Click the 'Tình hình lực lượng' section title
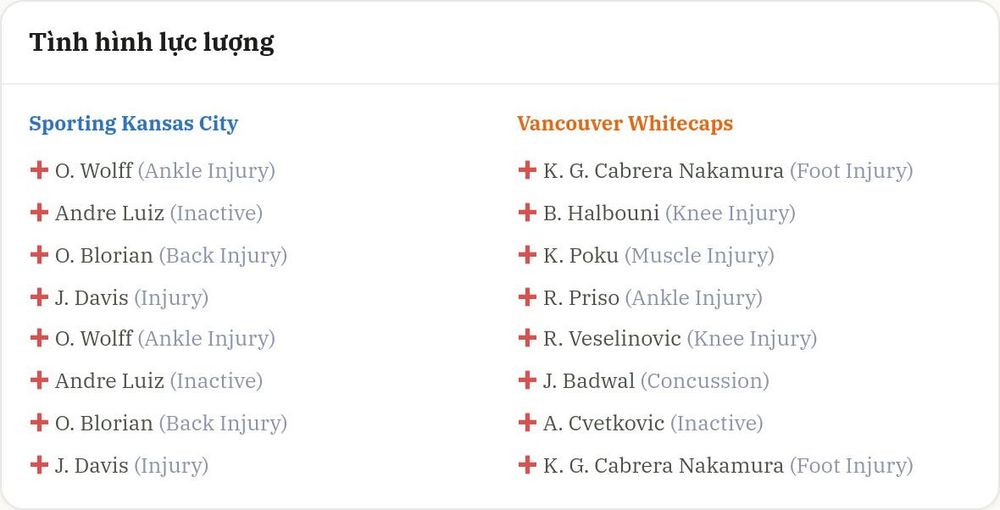1000x510 pixels. (152, 43)
